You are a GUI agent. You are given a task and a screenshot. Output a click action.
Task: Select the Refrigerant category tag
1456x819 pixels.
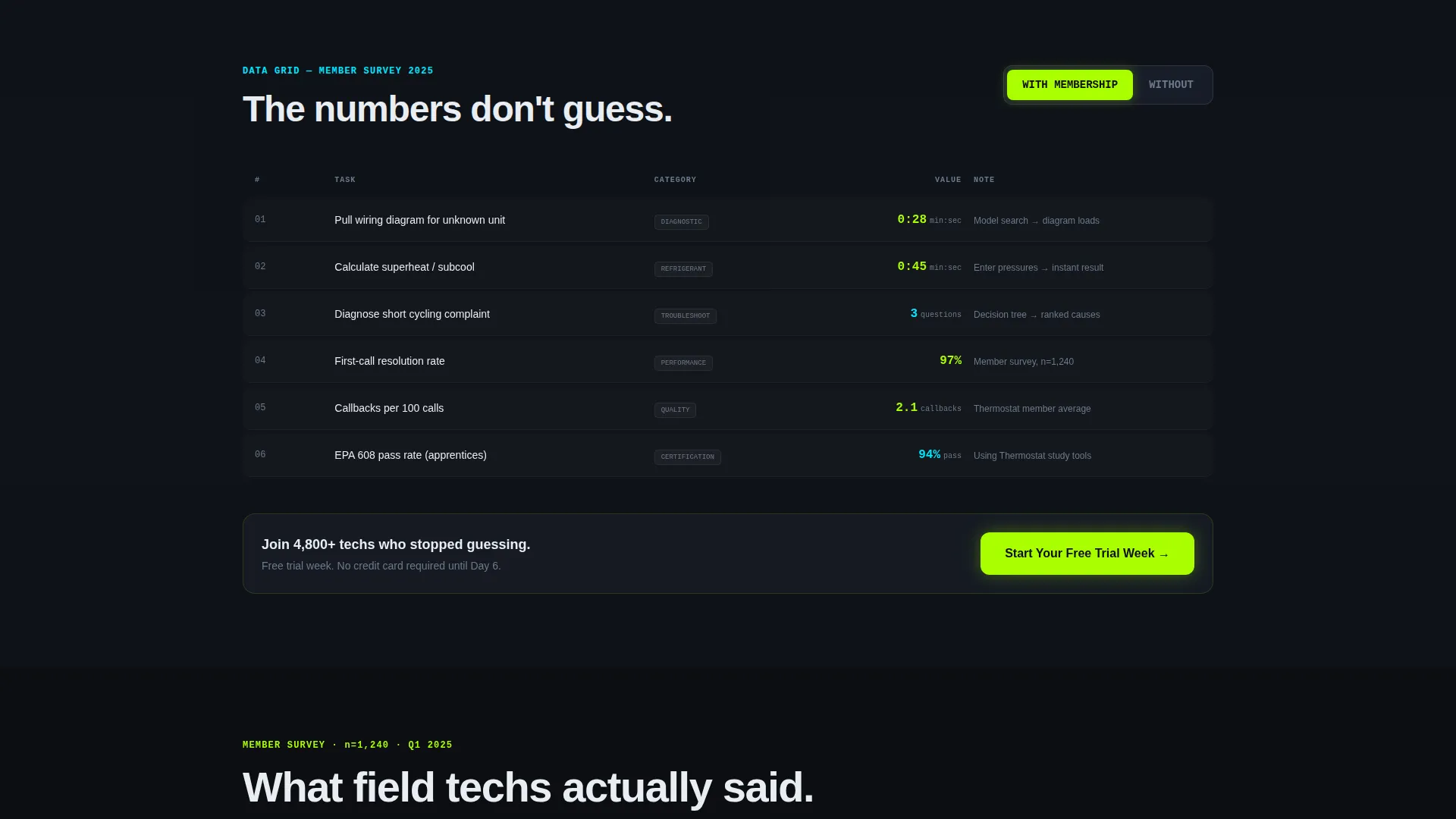(x=683, y=269)
